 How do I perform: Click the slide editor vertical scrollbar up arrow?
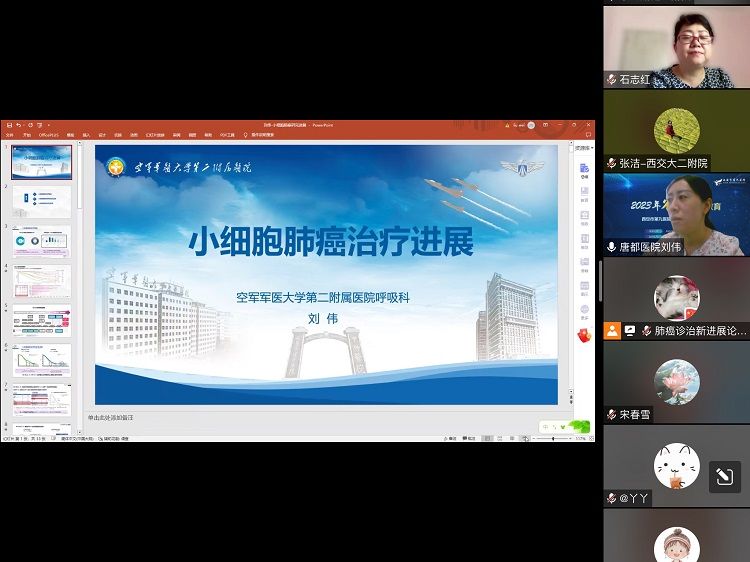(x=571, y=144)
